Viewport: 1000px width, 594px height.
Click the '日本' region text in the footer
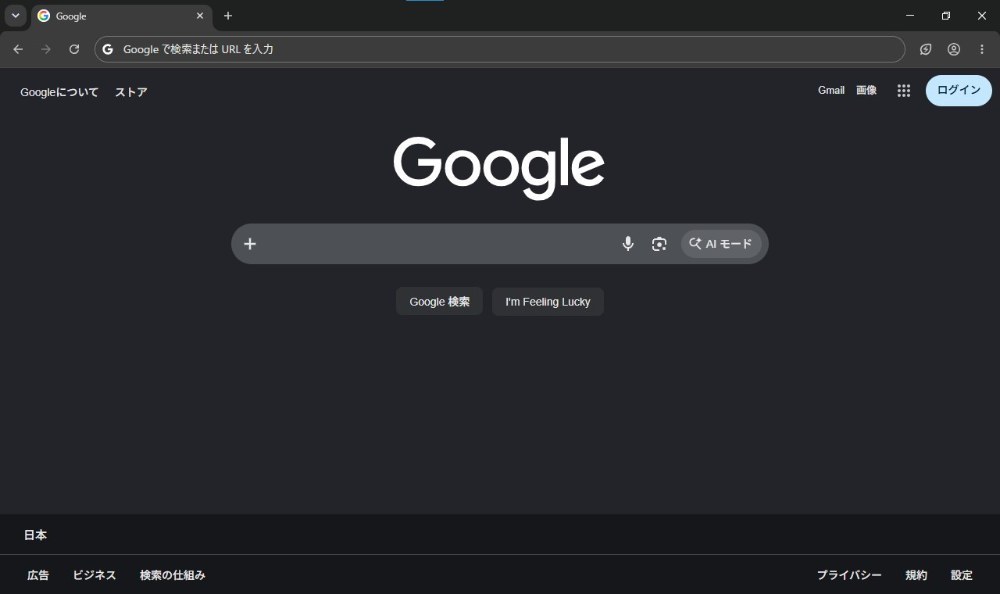pos(35,535)
